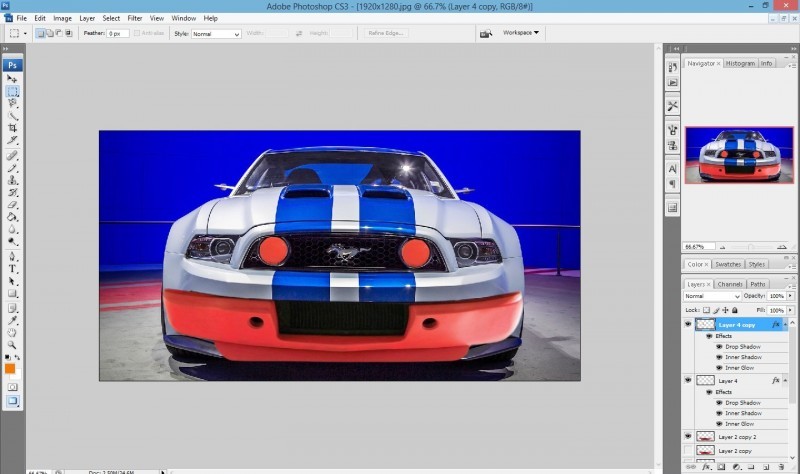Toggle Quick Mask mode

click(12, 387)
